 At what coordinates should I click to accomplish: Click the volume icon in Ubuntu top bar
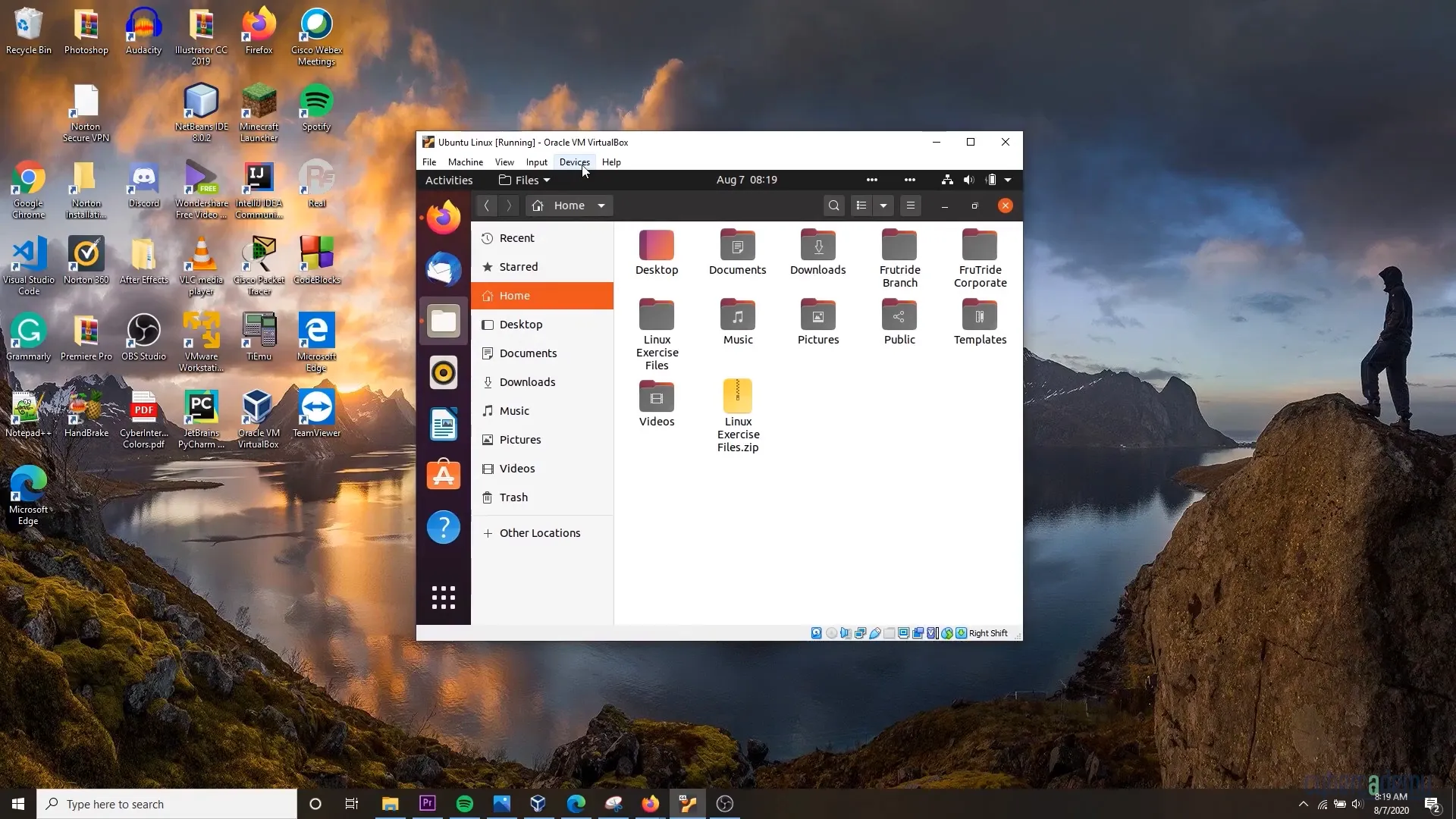968,180
